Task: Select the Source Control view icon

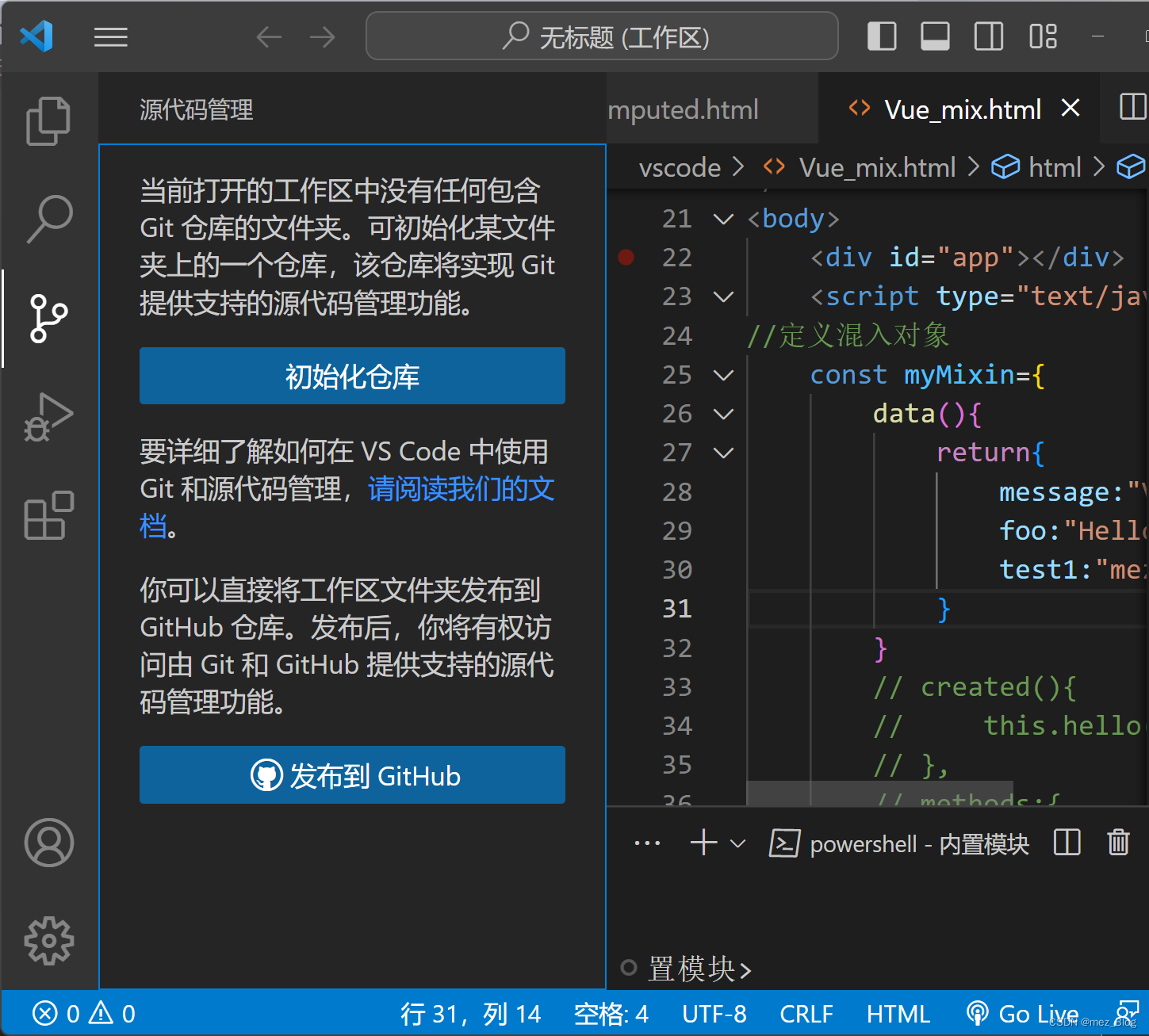Action: tap(48, 318)
